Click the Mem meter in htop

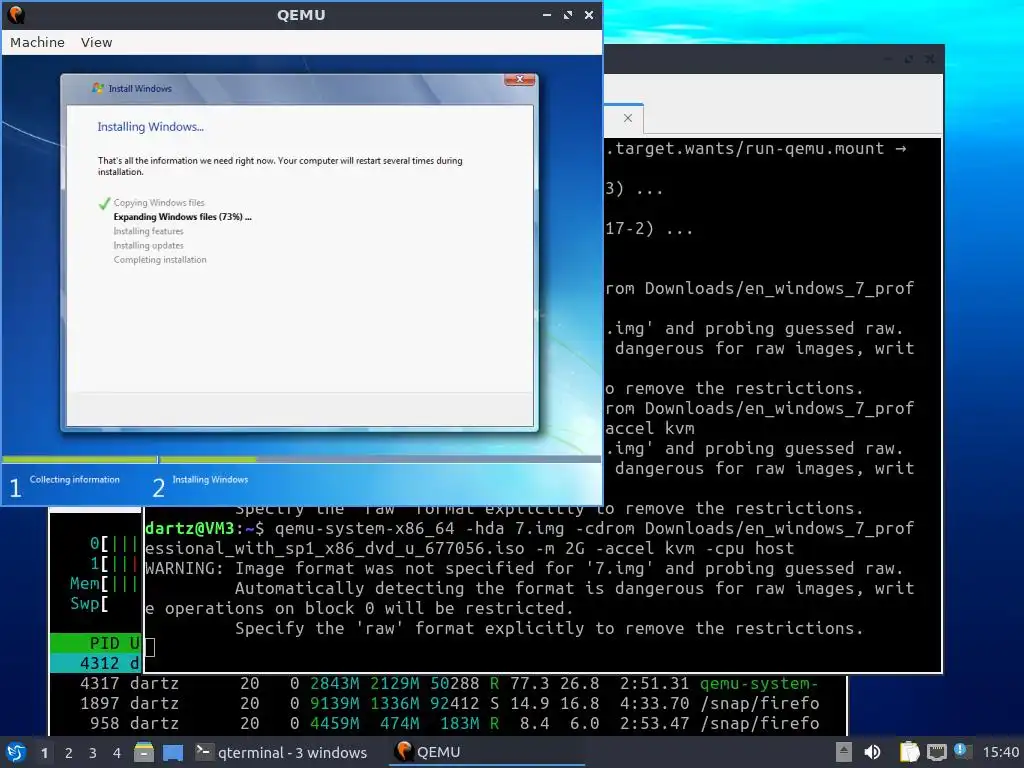104,583
